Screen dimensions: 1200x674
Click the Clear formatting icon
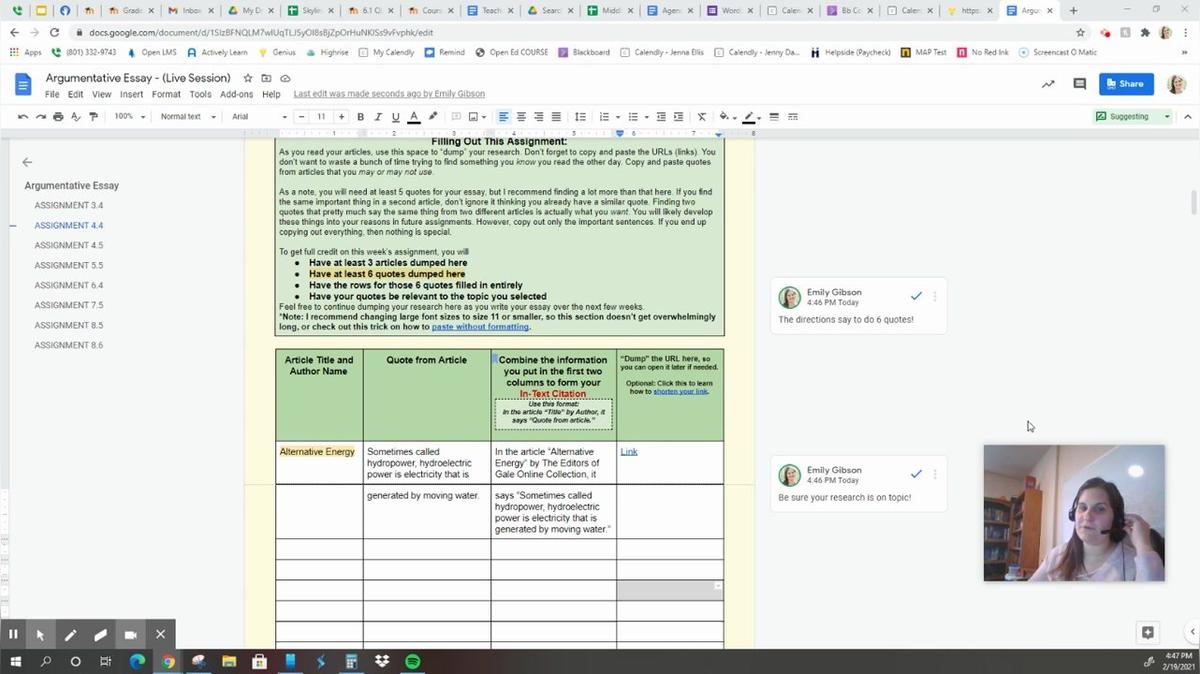point(701,117)
